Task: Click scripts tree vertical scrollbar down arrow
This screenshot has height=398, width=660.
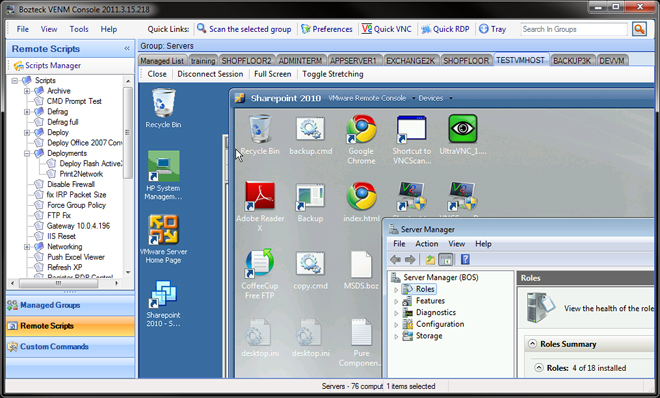Action: point(128,273)
